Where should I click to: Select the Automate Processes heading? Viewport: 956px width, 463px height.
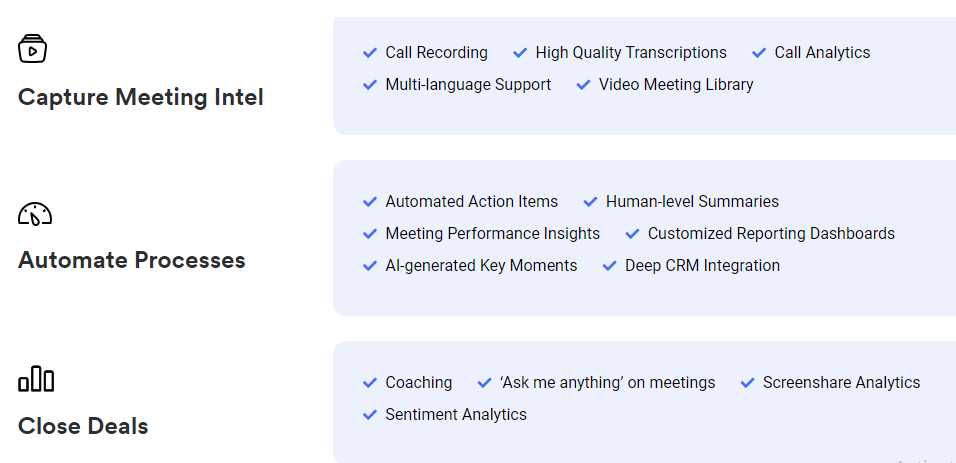[132, 260]
